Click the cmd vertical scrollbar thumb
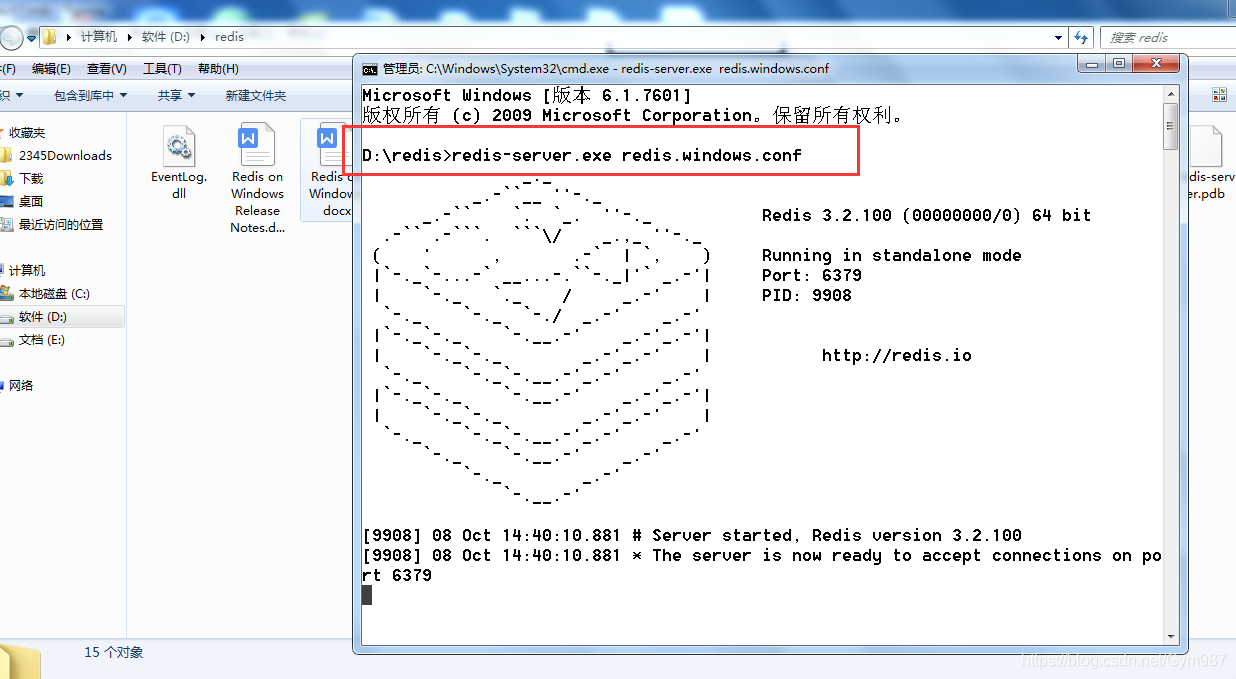 pos(1171,126)
